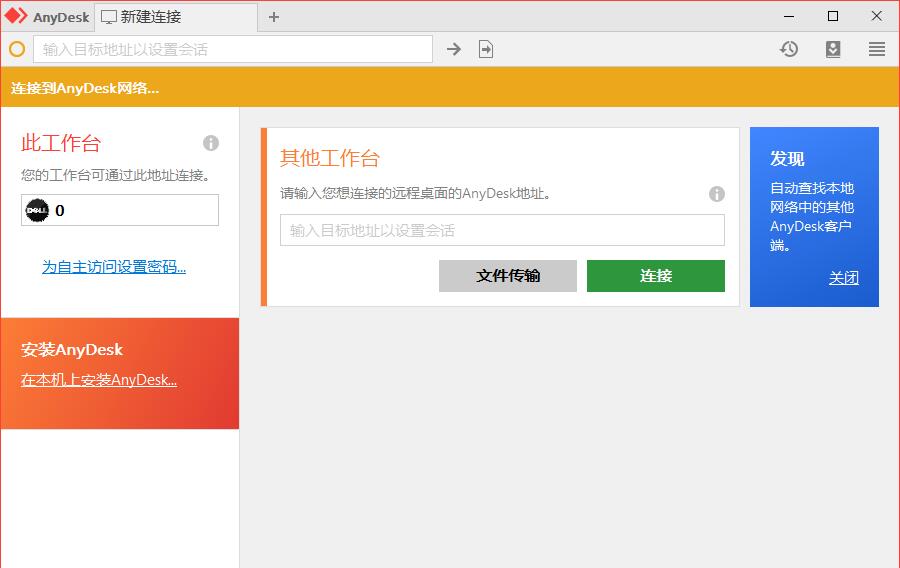Click the file transfer icon in toolbar
This screenshot has height=568, width=900.
tap(486, 49)
